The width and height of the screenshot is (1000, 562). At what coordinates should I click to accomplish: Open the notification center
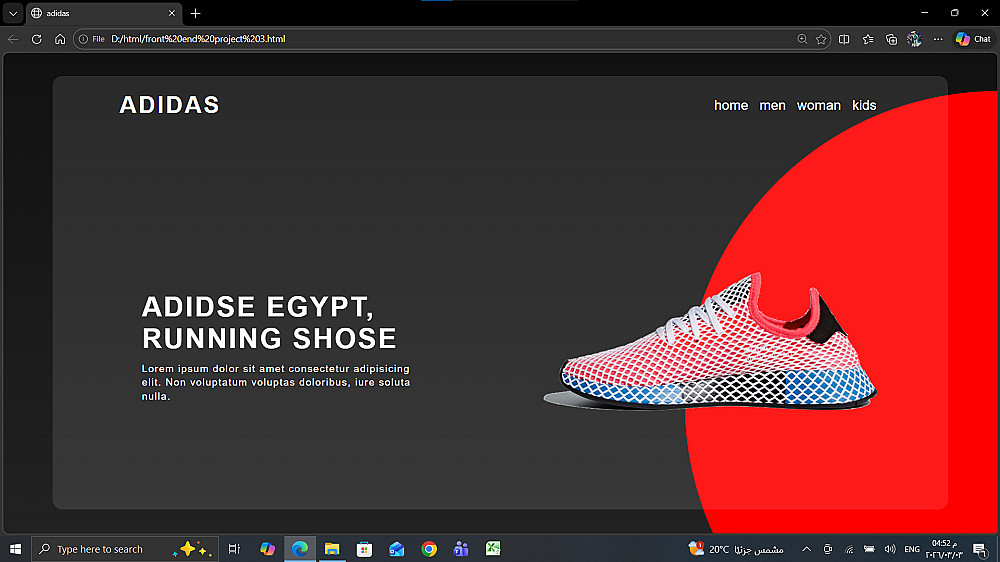click(980, 549)
